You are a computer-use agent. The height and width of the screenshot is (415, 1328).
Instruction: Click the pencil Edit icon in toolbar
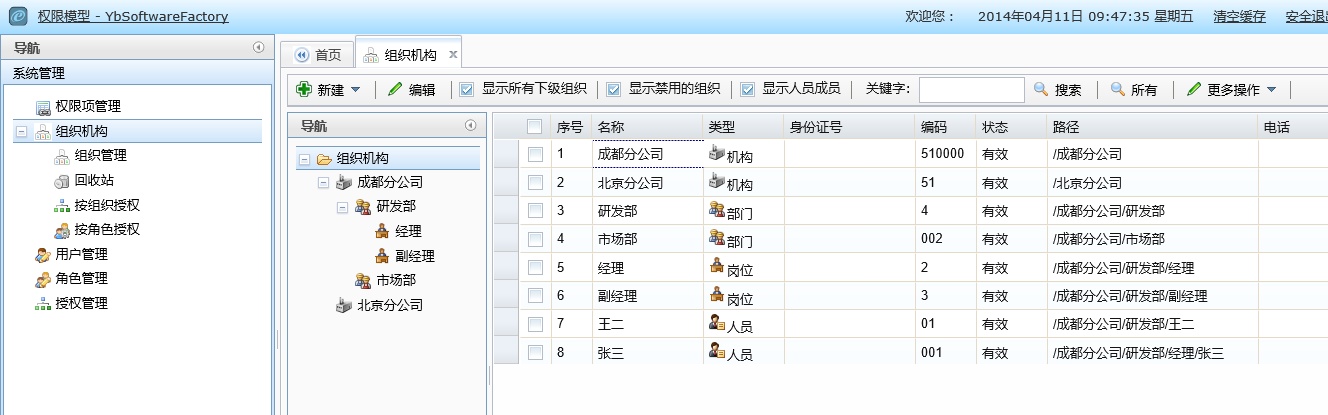[x=395, y=90]
